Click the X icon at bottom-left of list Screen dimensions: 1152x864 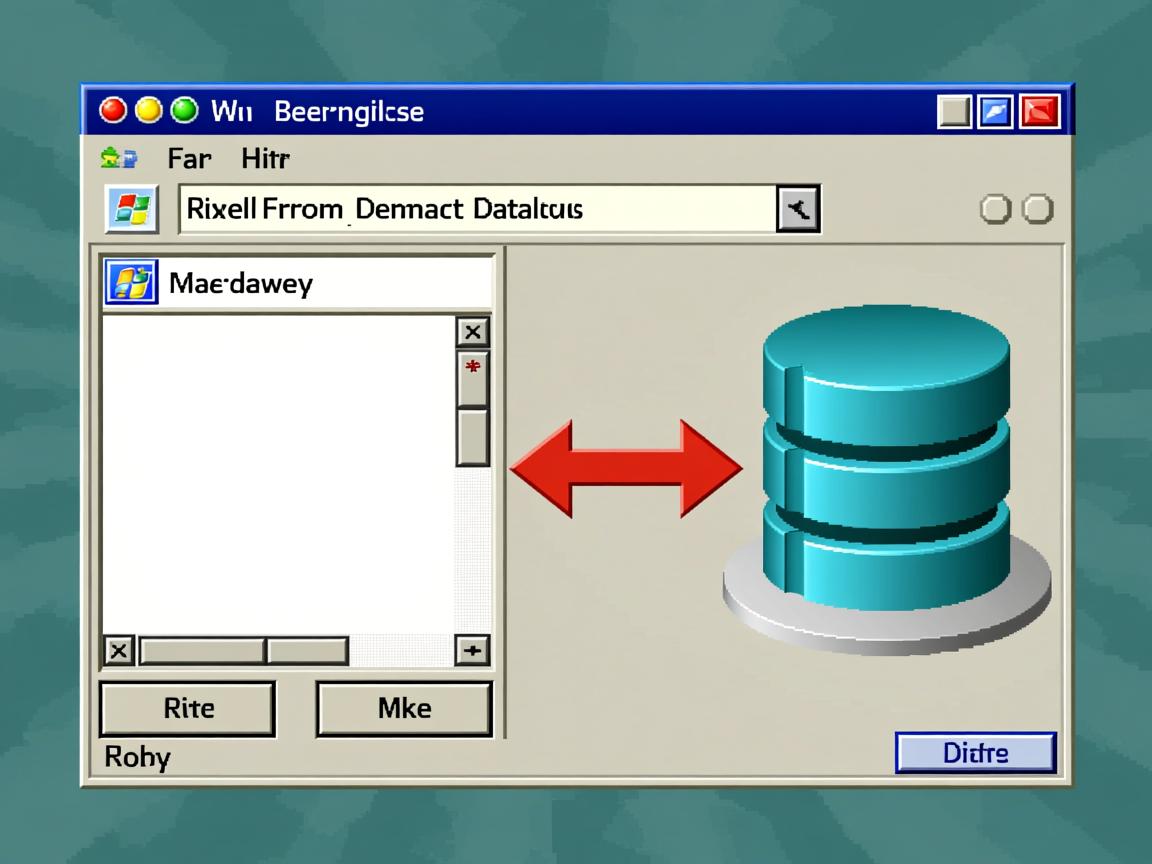tap(119, 652)
